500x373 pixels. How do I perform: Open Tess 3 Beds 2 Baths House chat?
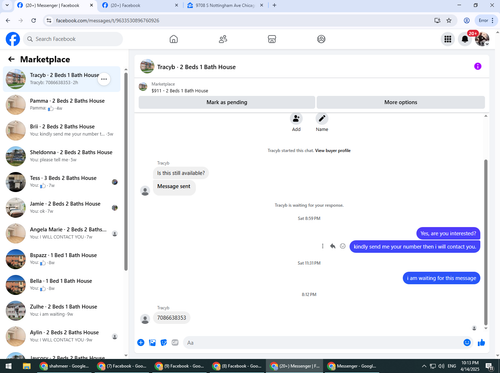tap(62, 182)
